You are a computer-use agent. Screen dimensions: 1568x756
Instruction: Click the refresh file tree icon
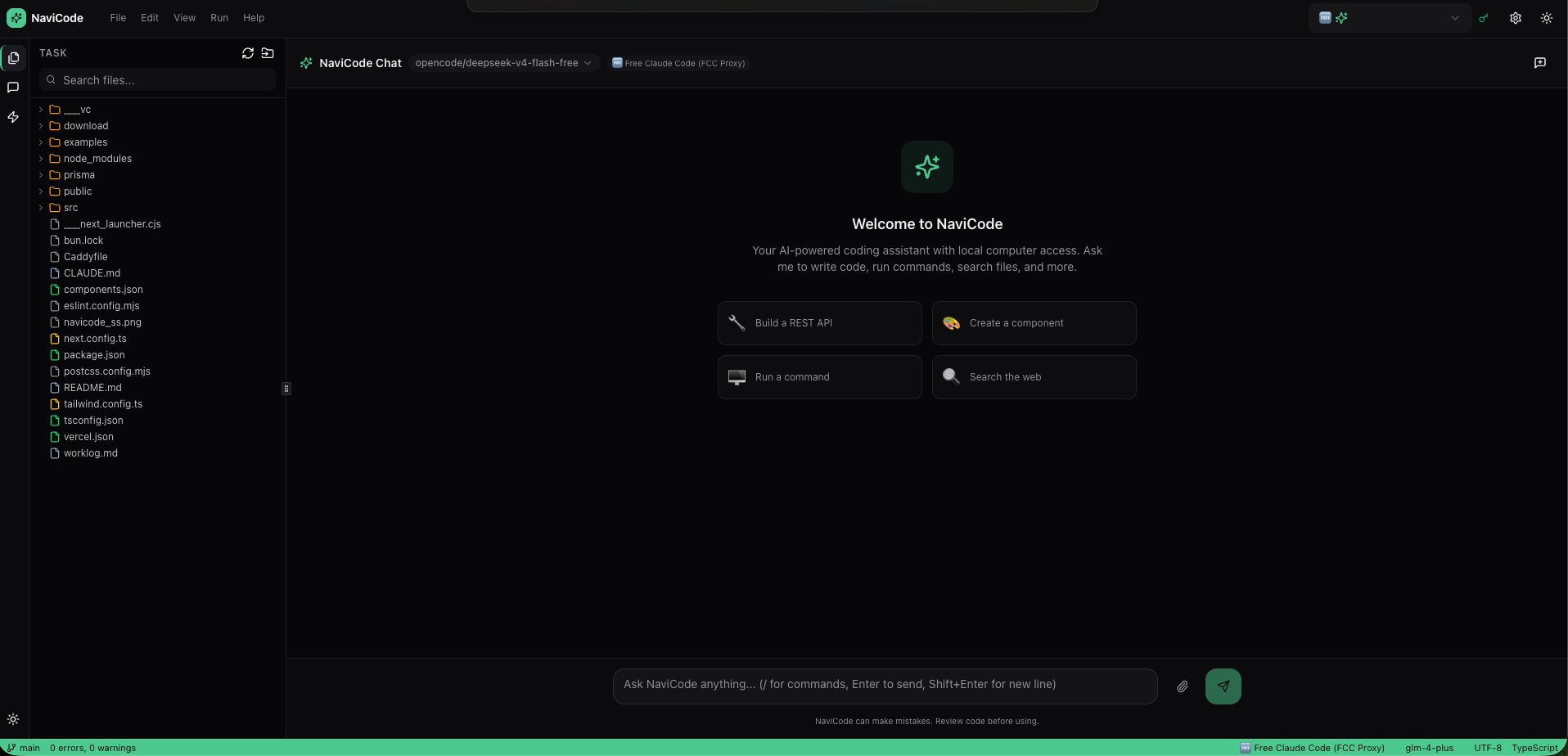pos(248,53)
